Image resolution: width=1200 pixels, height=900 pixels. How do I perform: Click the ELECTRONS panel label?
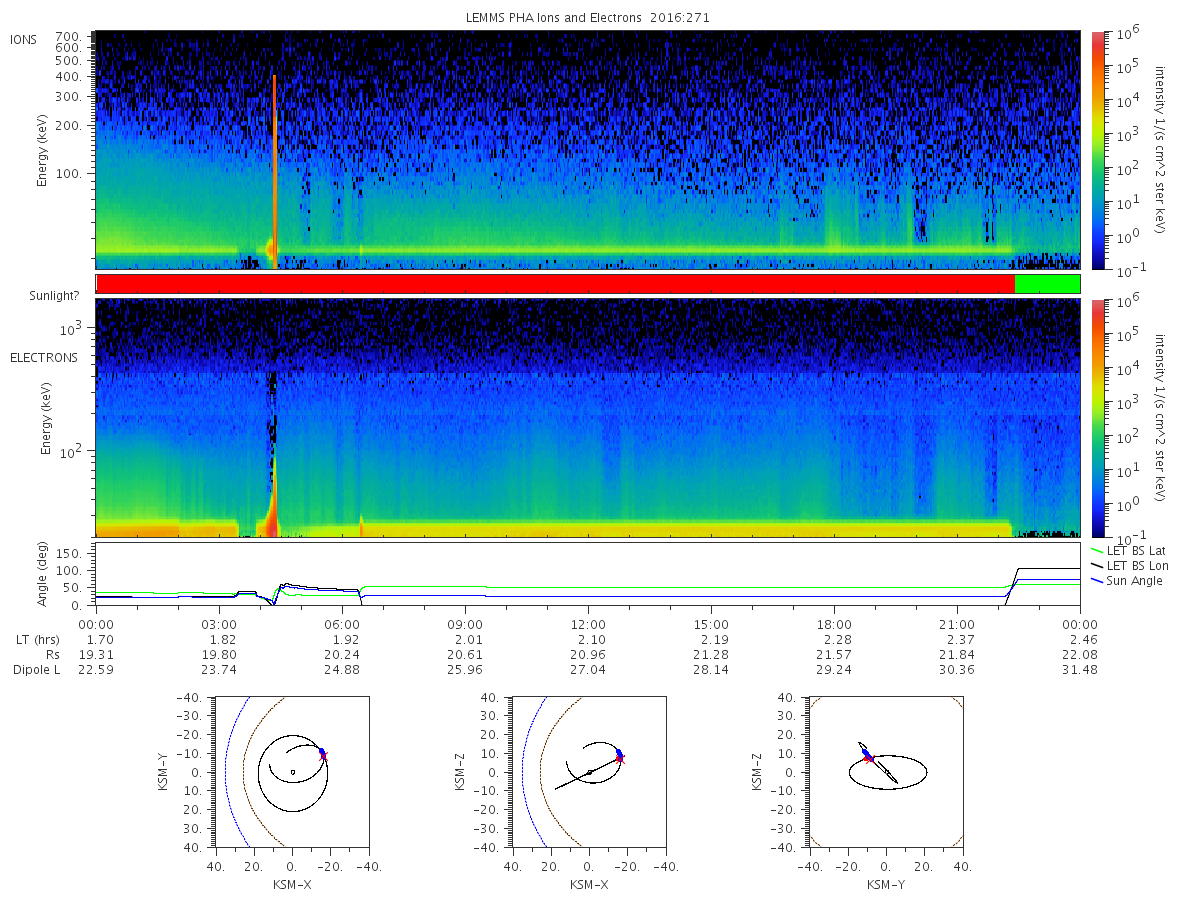[x=44, y=357]
